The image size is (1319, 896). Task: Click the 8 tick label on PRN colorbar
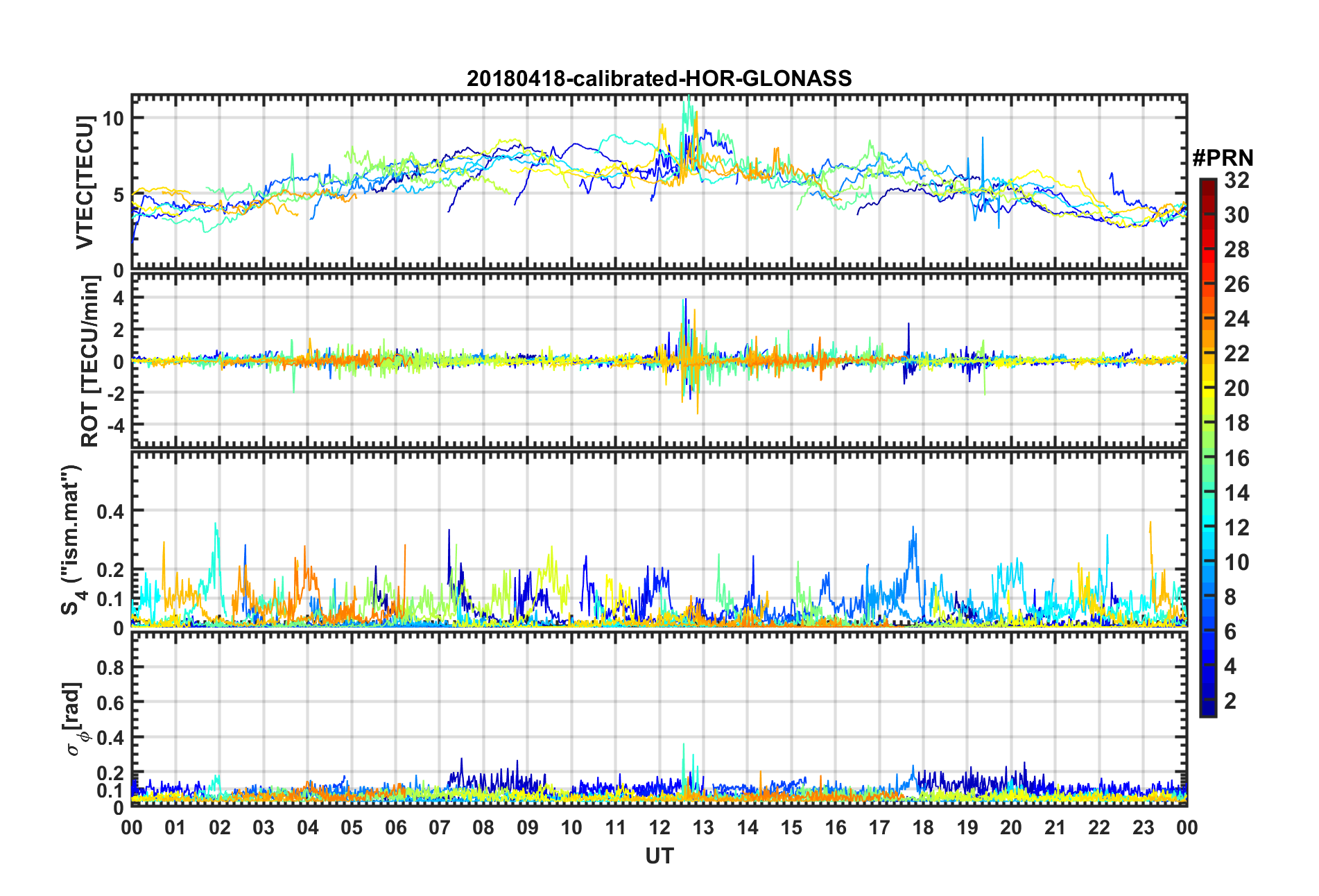tap(1230, 597)
